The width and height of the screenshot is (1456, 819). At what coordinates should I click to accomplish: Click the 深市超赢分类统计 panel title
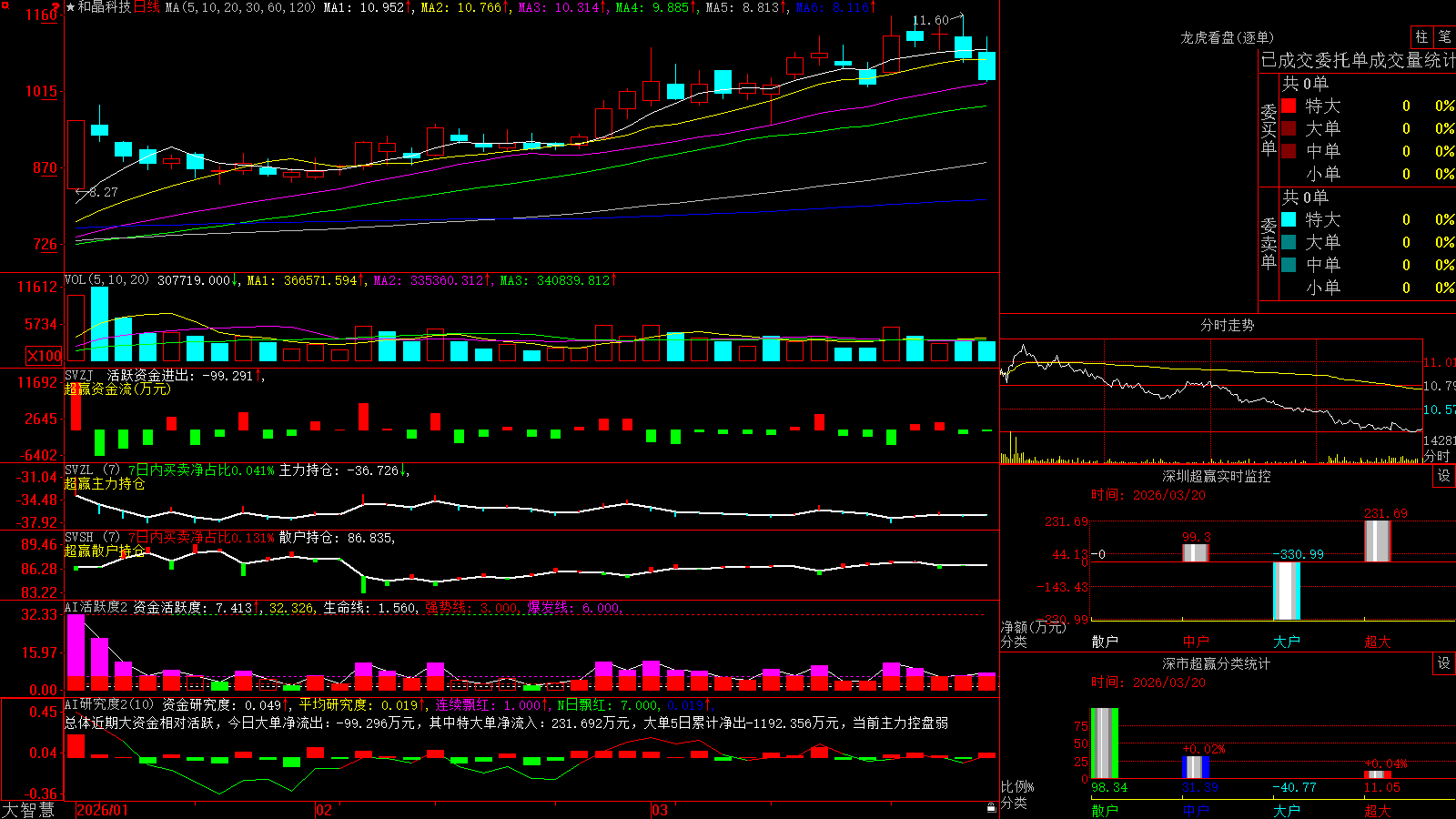[x=1217, y=663]
